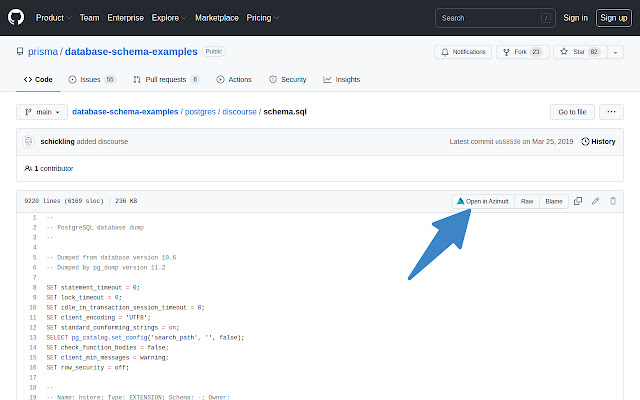Star the database-schema-examples repository
Screen dimensions: 640x400
[x=574, y=51]
